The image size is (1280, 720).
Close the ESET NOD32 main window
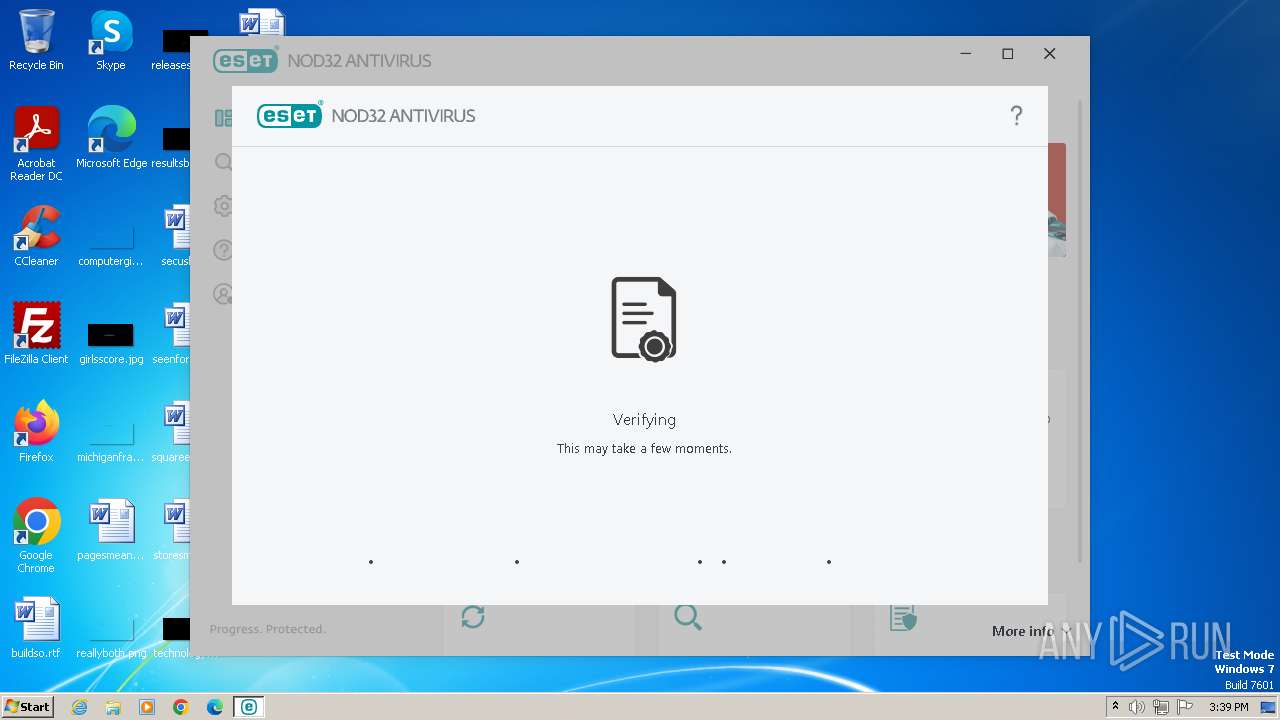coord(1049,54)
